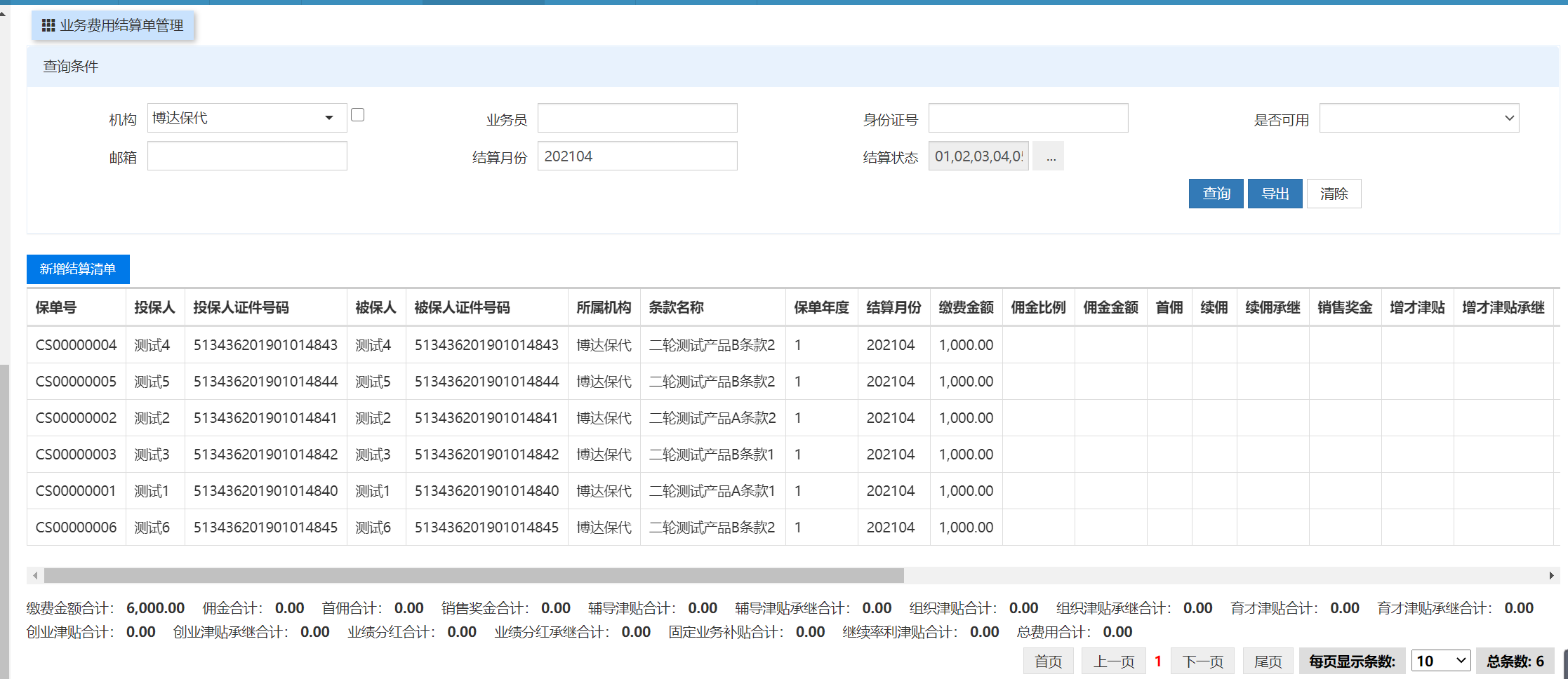Click the horizontal scrollbar thumb under table
This screenshot has width=1568, height=679.
point(474,576)
